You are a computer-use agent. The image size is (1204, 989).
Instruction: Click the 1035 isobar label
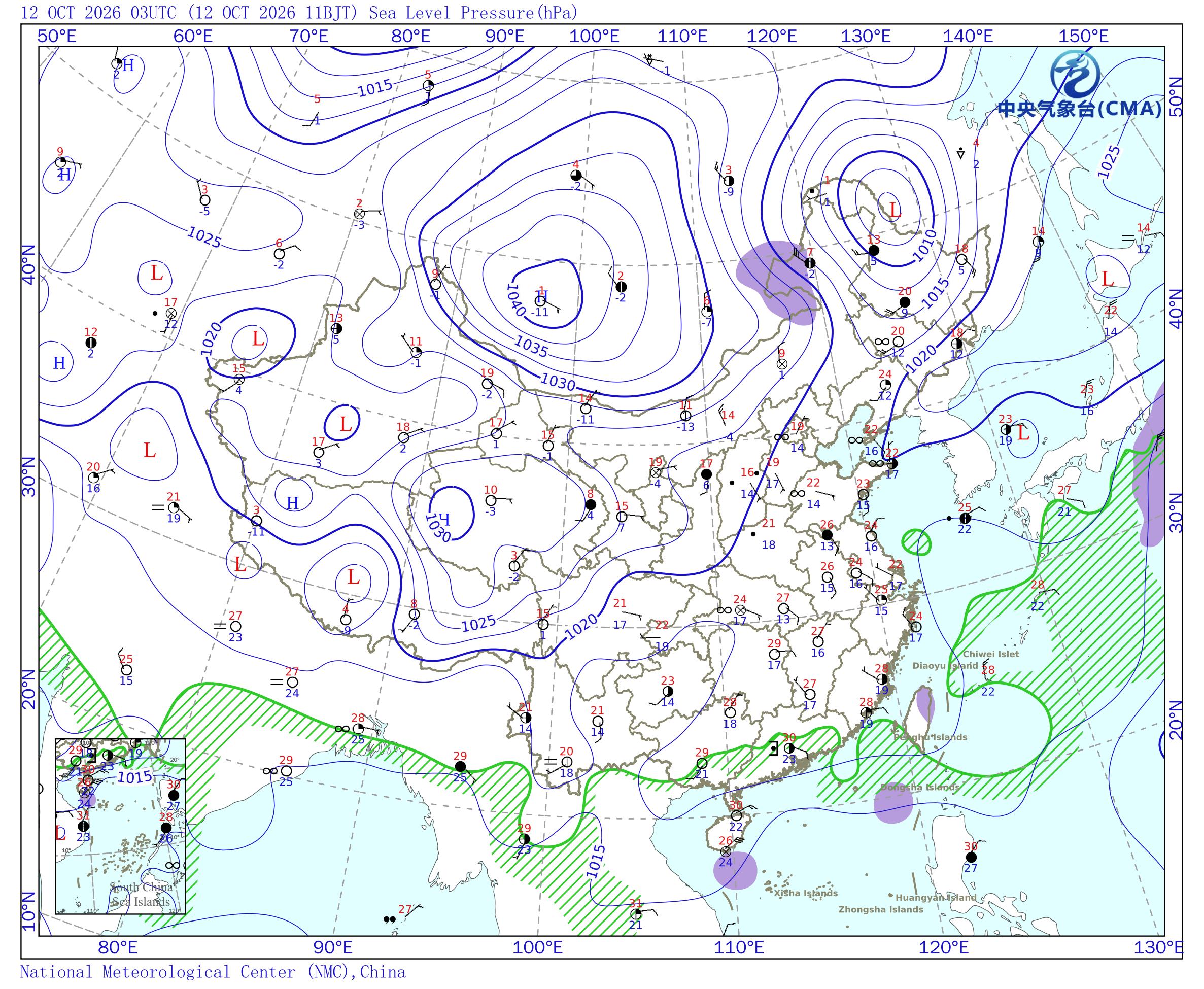tap(531, 347)
